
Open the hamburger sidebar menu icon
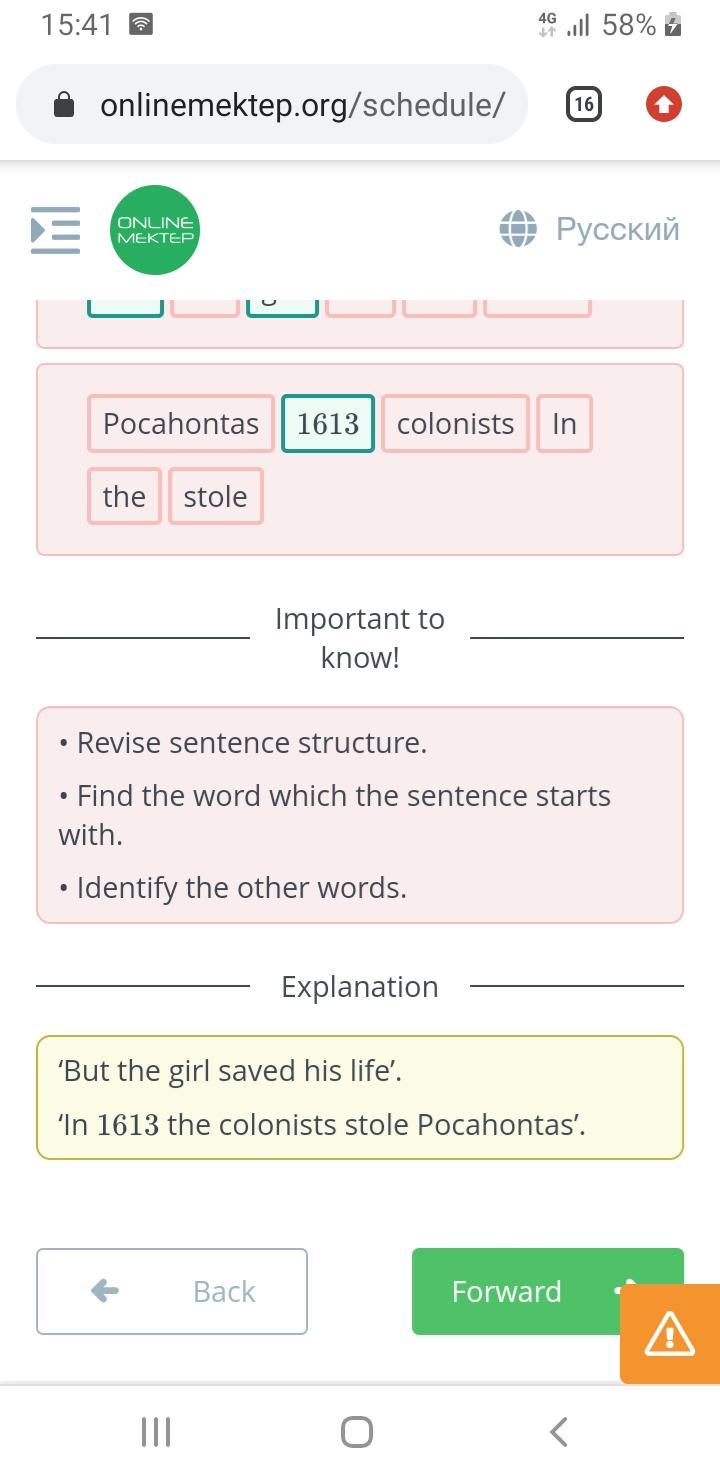(x=56, y=230)
